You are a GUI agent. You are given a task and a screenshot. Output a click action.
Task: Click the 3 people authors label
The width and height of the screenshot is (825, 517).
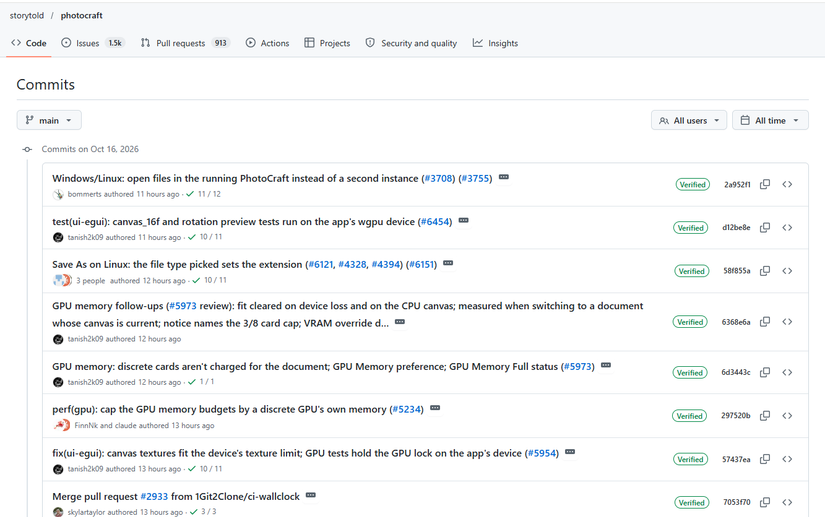click(90, 281)
